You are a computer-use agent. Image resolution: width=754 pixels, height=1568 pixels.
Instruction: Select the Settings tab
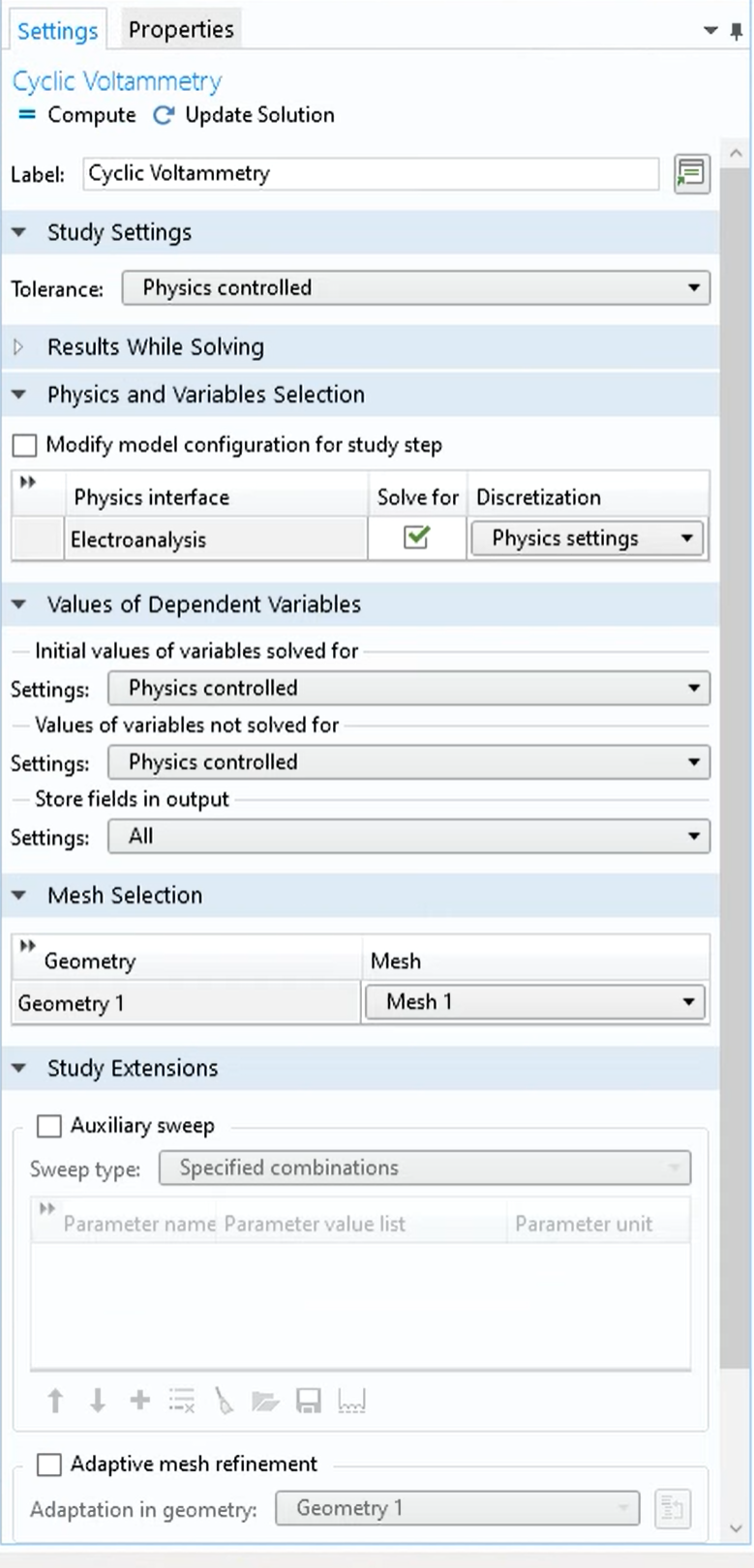(57, 31)
